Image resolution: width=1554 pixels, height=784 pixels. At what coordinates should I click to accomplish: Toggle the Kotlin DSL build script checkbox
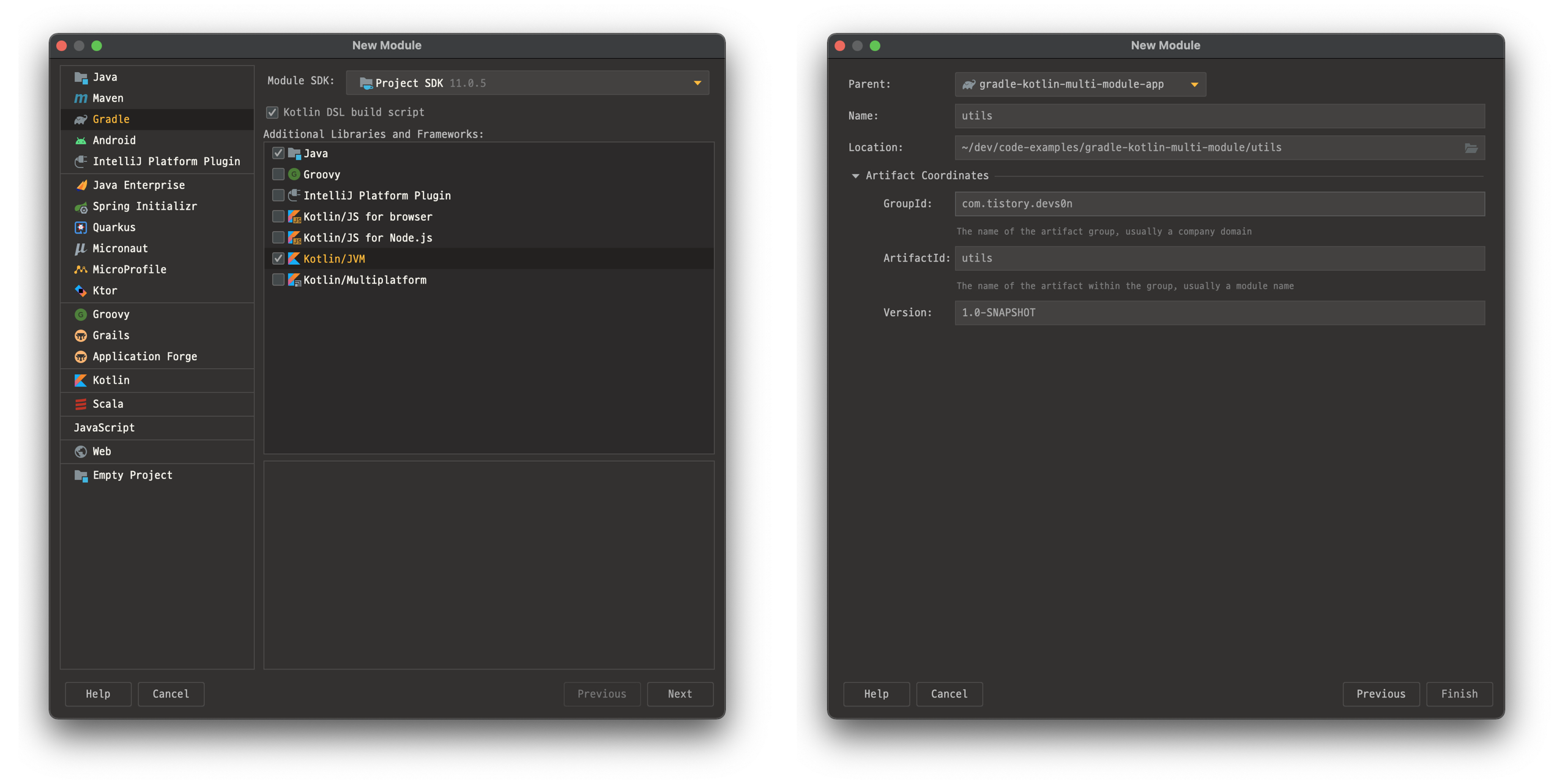pos(272,113)
